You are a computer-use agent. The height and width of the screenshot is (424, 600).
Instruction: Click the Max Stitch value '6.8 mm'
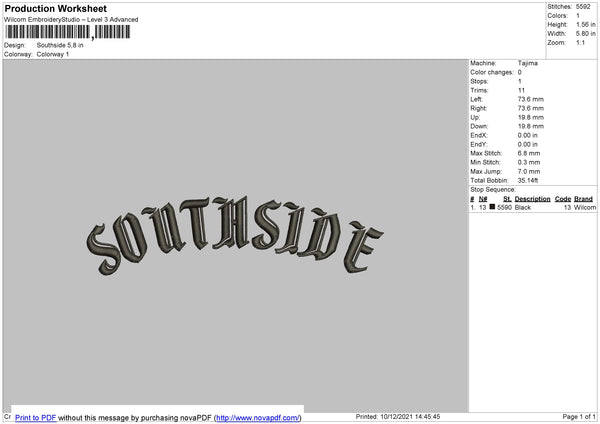point(529,153)
